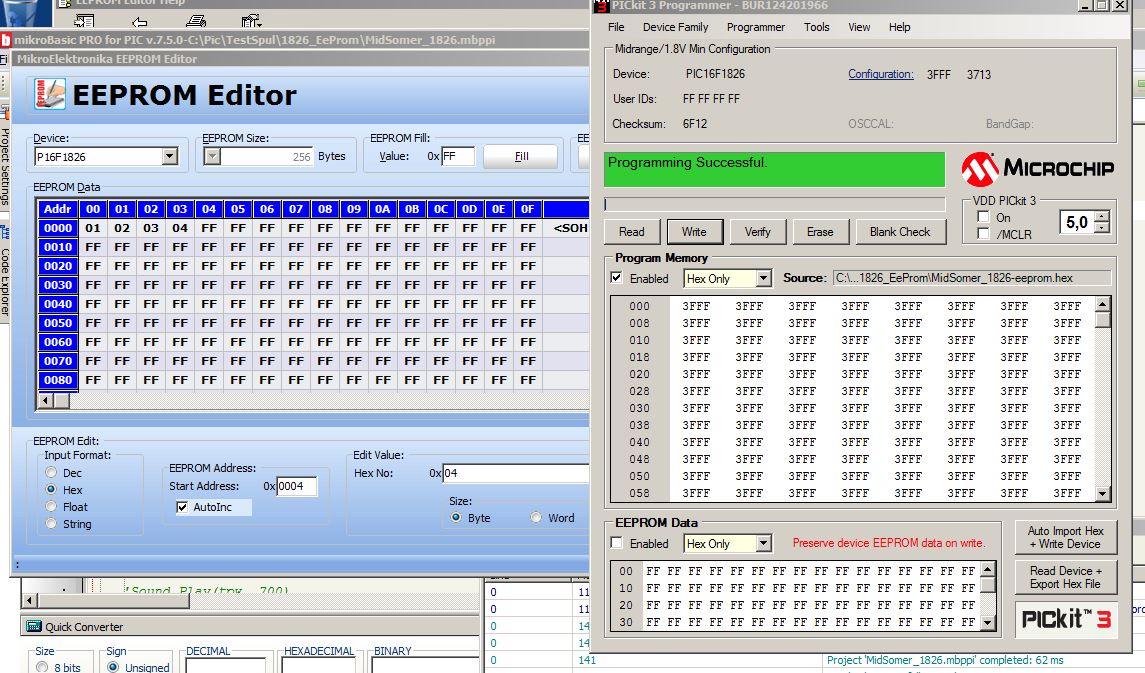The width and height of the screenshot is (1145, 673).
Task: Click the EEPROM Editor logo icon
Action: 50,94
